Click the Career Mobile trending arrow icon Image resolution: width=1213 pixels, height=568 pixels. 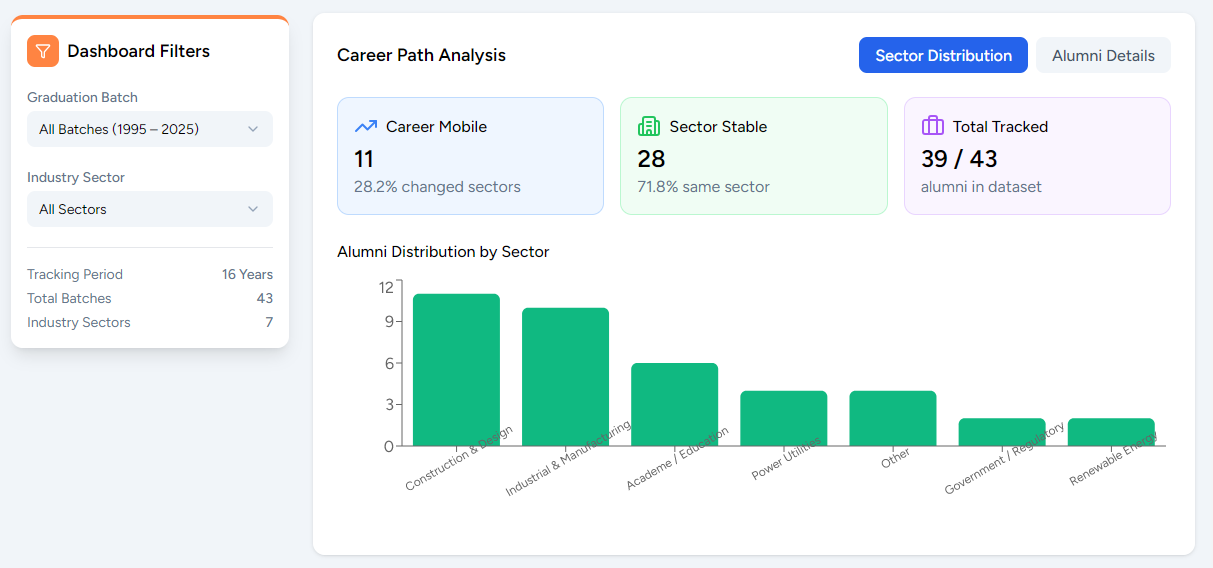(x=366, y=127)
